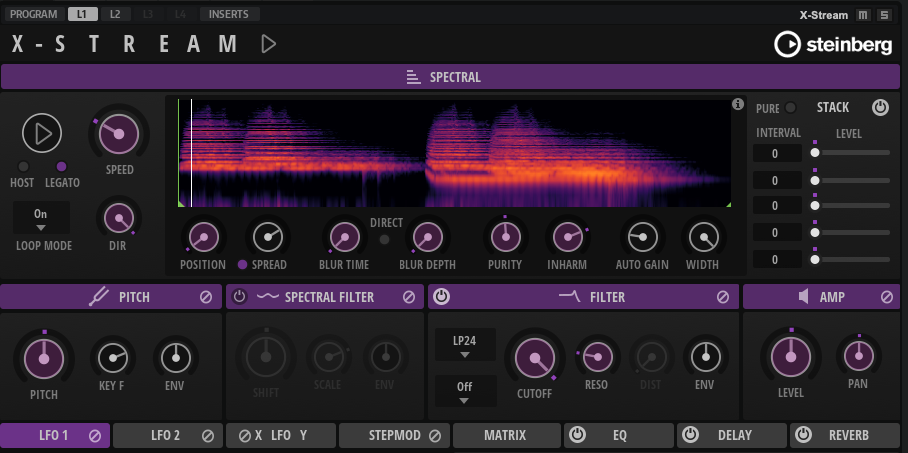Enable Pure mode toggle

point(790,108)
